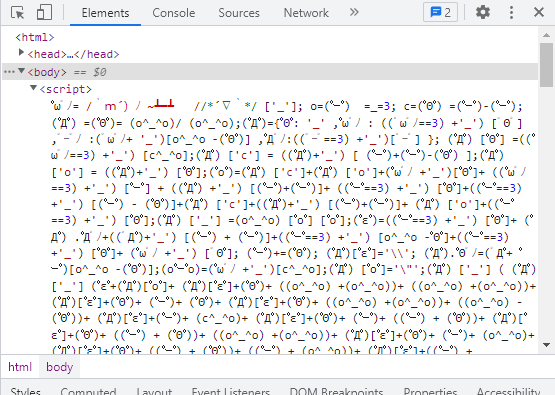Image resolution: width=555 pixels, height=395 pixels.
Task: Select the <script> tag
Action: tap(65, 89)
